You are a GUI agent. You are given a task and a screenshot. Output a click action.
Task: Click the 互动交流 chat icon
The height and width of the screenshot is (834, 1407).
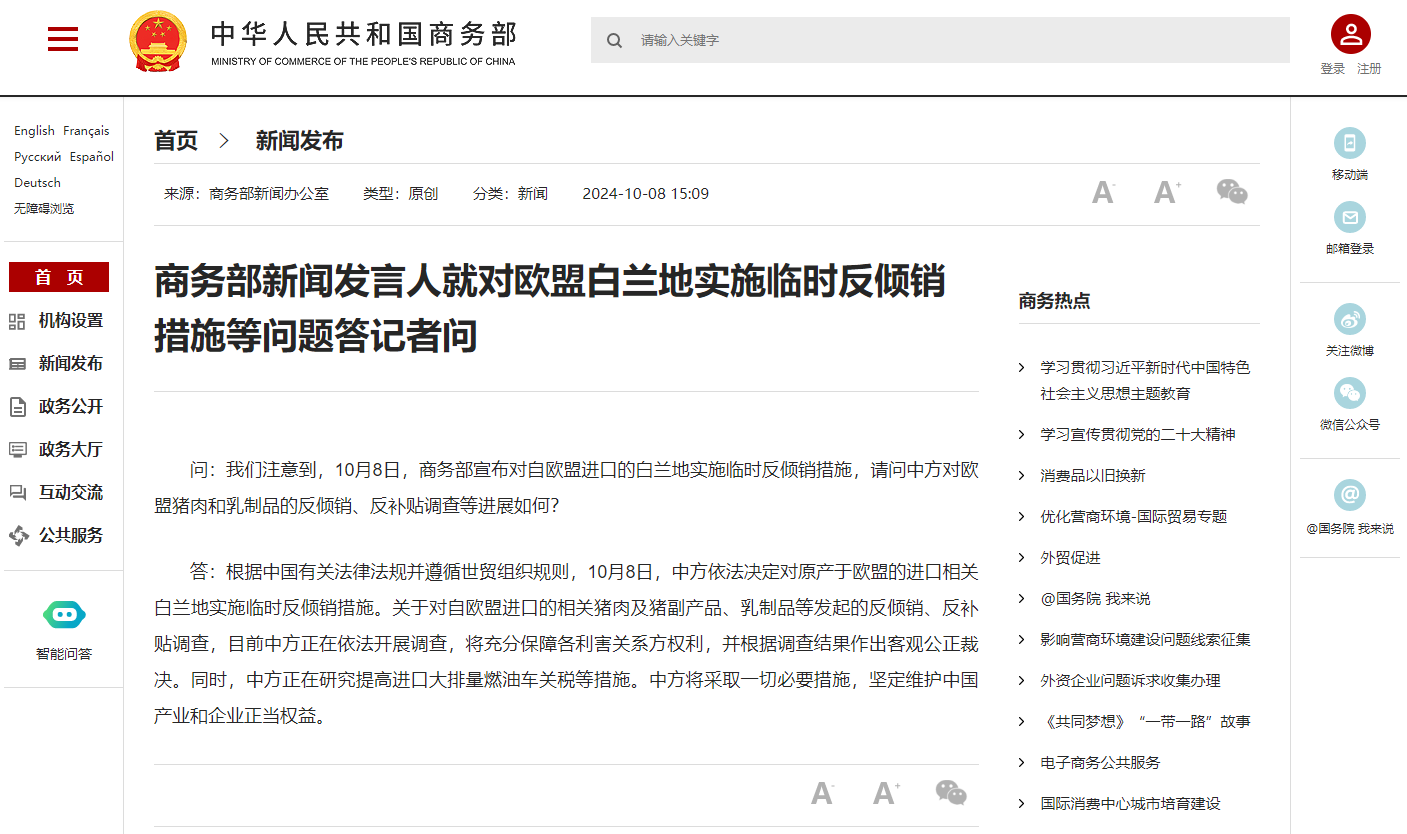click(x=17, y=493)
